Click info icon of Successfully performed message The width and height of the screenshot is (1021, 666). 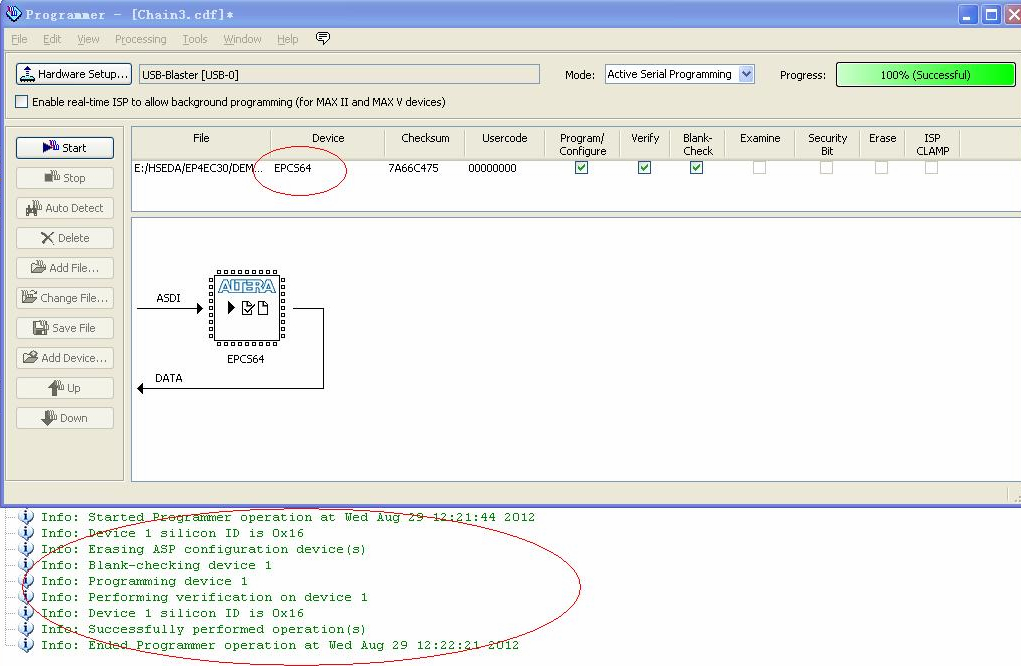[x=26, y=629]
